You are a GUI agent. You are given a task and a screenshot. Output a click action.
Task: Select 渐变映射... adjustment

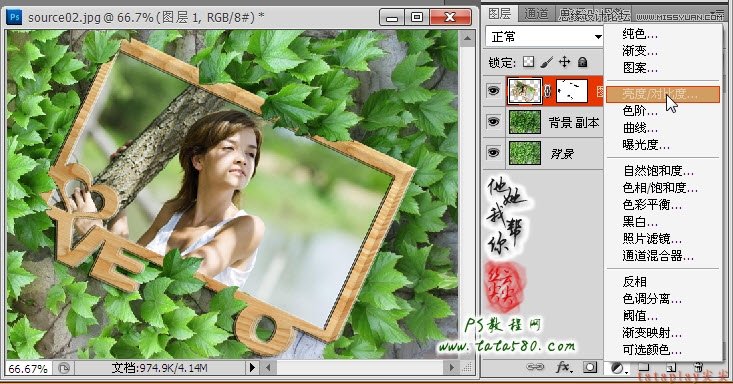652,333
